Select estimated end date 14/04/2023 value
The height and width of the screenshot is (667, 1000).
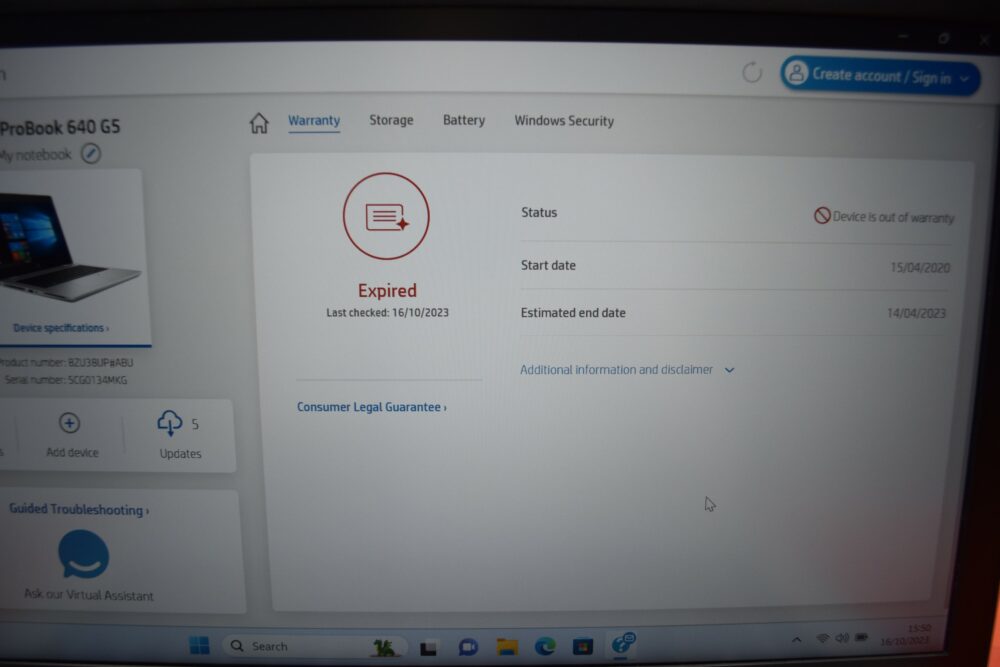[916, 313]
